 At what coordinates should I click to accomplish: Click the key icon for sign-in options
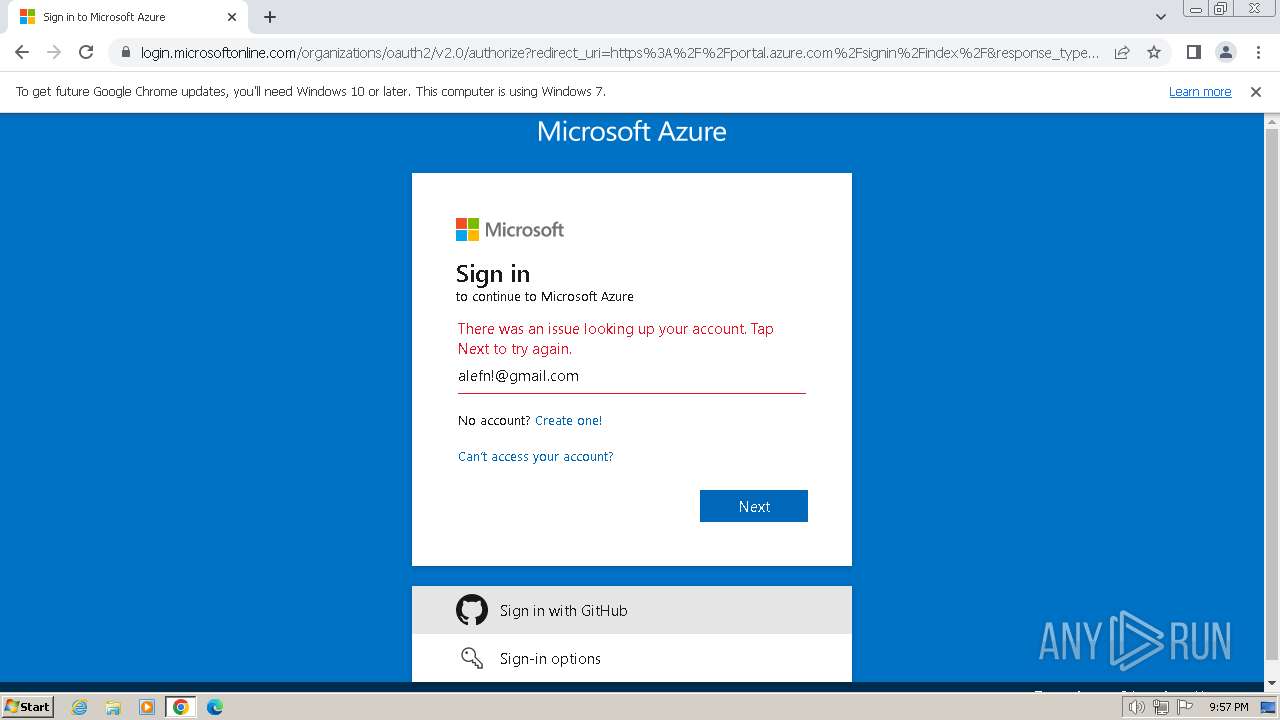[472, 658]
